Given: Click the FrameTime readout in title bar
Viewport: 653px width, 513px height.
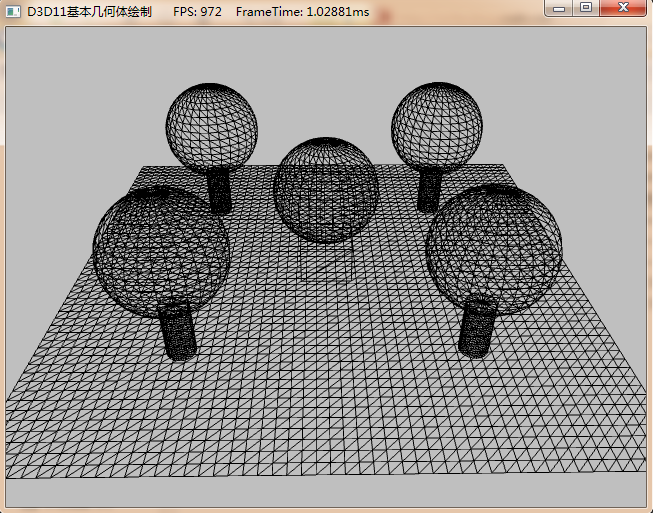Looking at the screenshot, I should (x=302, y=10).
